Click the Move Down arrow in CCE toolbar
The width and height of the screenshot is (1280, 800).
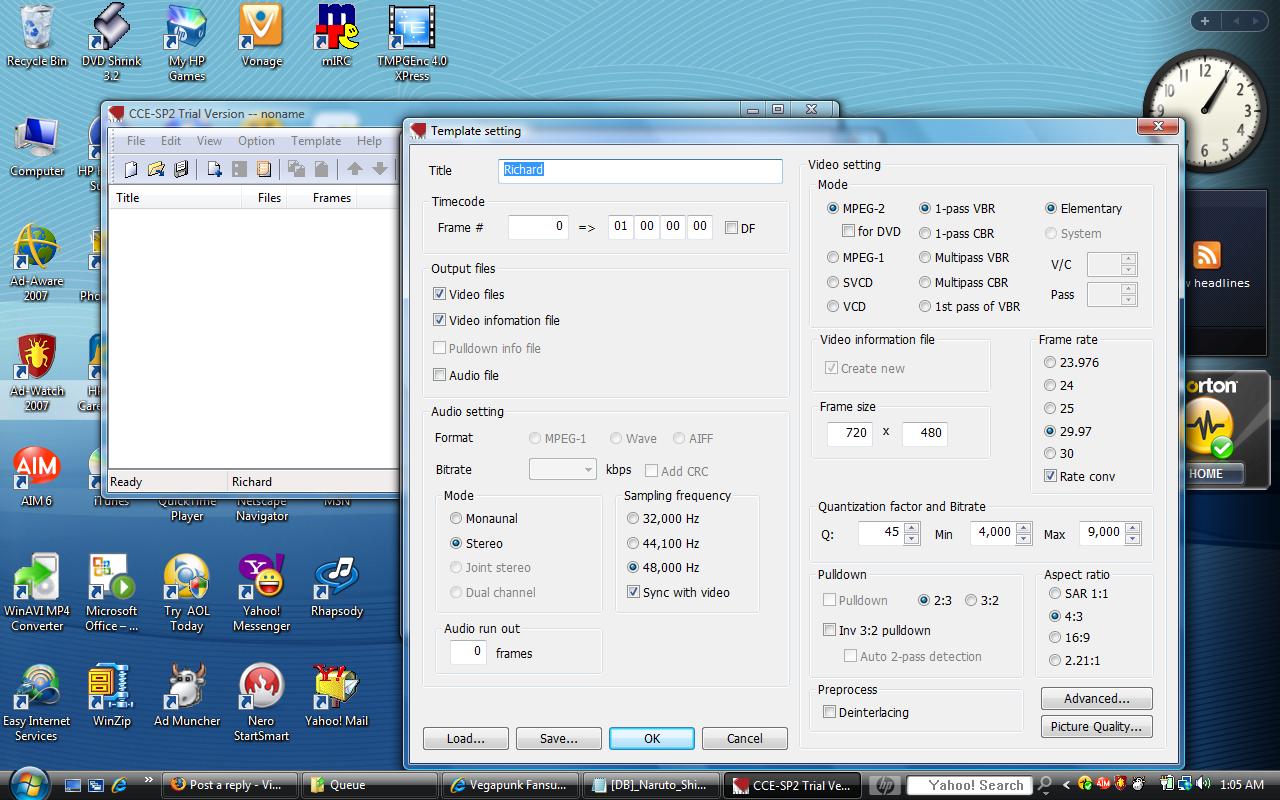380,169
